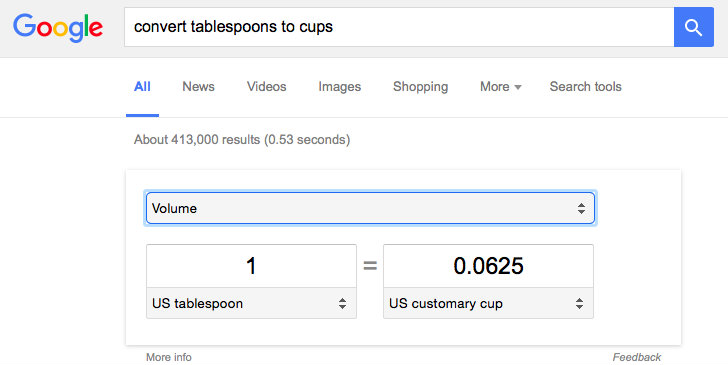The width and height of the screenshot is (728, 365).
Task: Click the blue magnifying glass search button
Action: [x=694, y=27]
